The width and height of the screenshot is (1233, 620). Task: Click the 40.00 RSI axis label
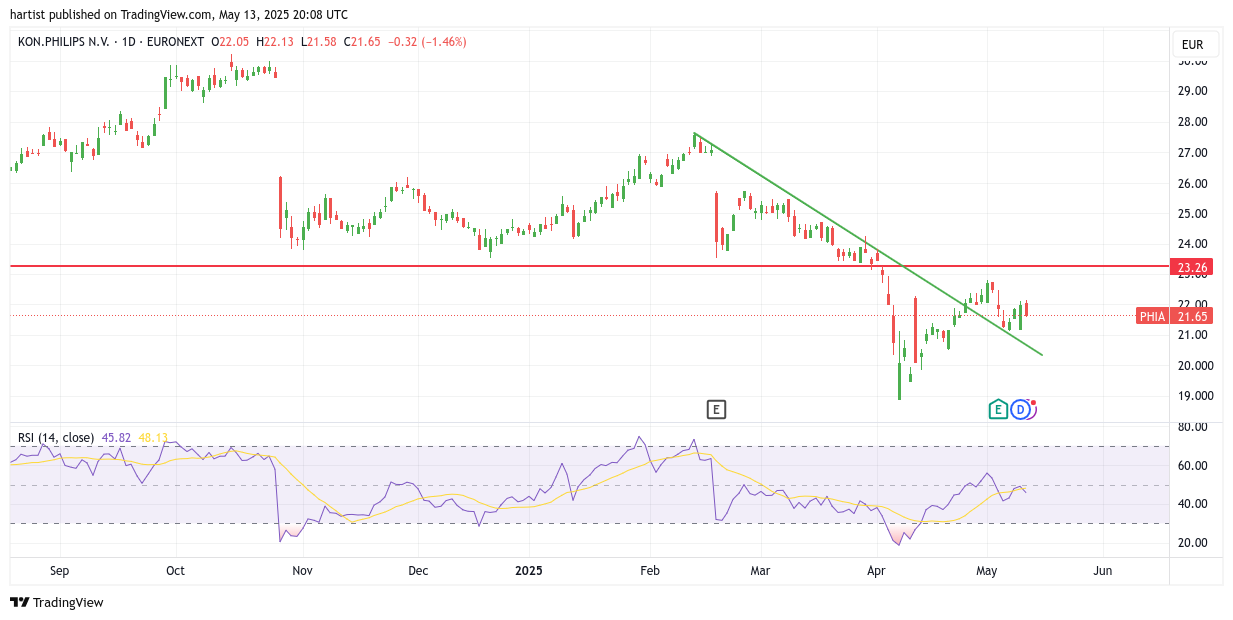point(1192,504)
